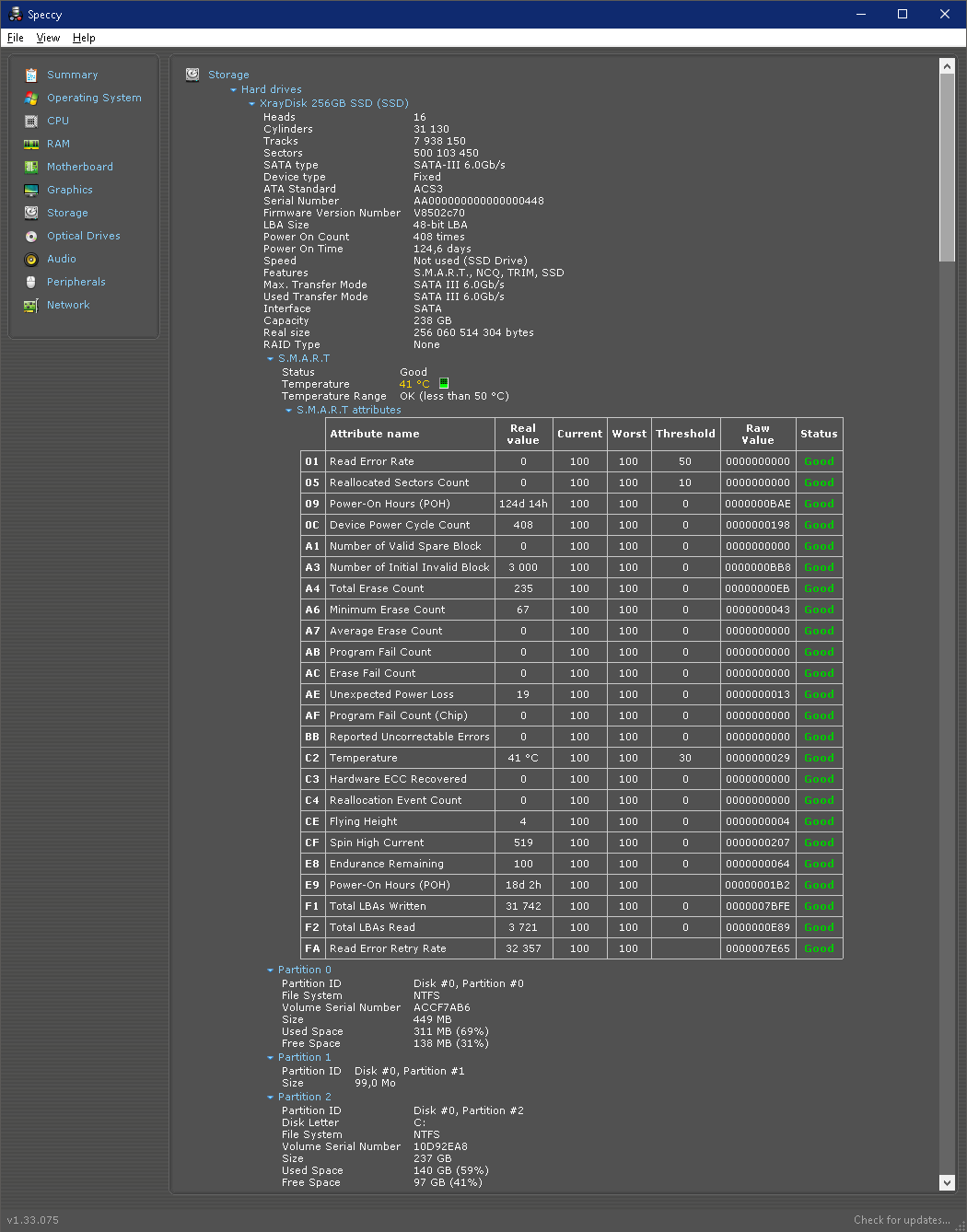Click the version v1.33.075 text

point(33,1220)
